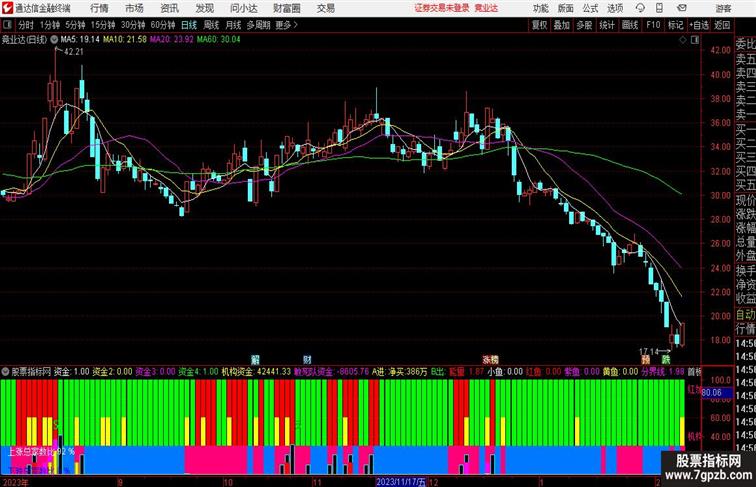Open the 功能 menu
Viewport: 756px width, 487px height.
click(540, 8)
